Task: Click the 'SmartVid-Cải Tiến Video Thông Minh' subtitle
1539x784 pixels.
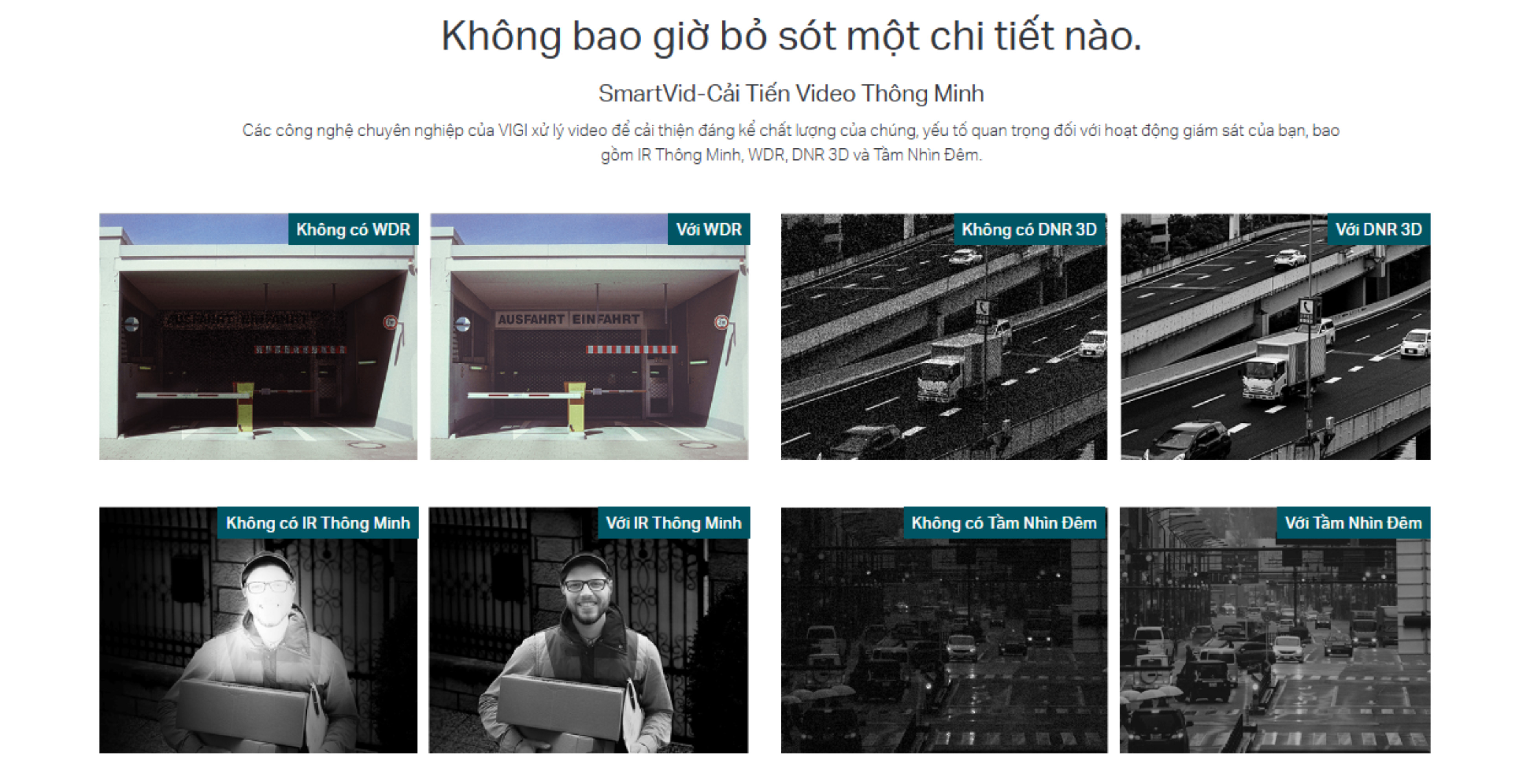Action: pyautogui.click(x=790, y=94)
